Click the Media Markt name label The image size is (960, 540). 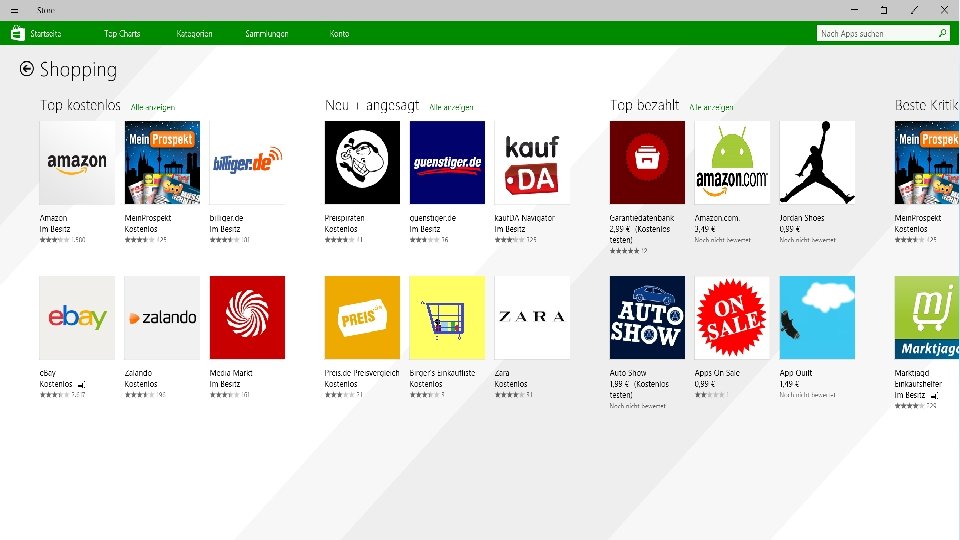[231, 373]
